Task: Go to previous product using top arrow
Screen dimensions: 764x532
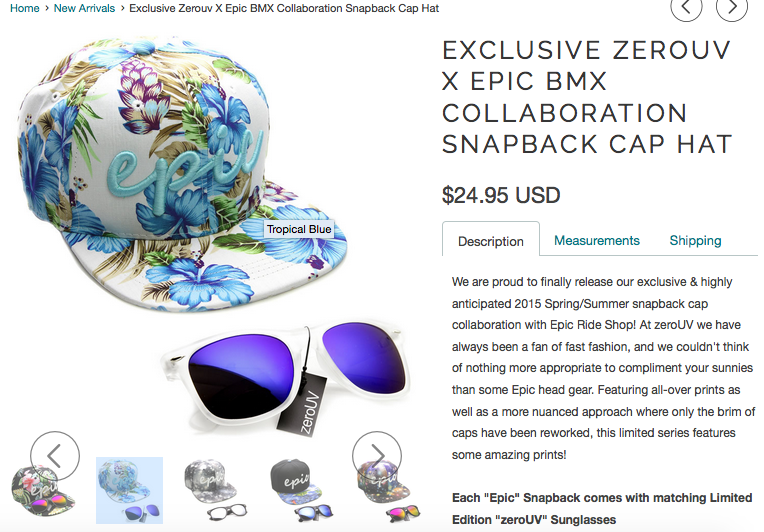Action: 686,7
